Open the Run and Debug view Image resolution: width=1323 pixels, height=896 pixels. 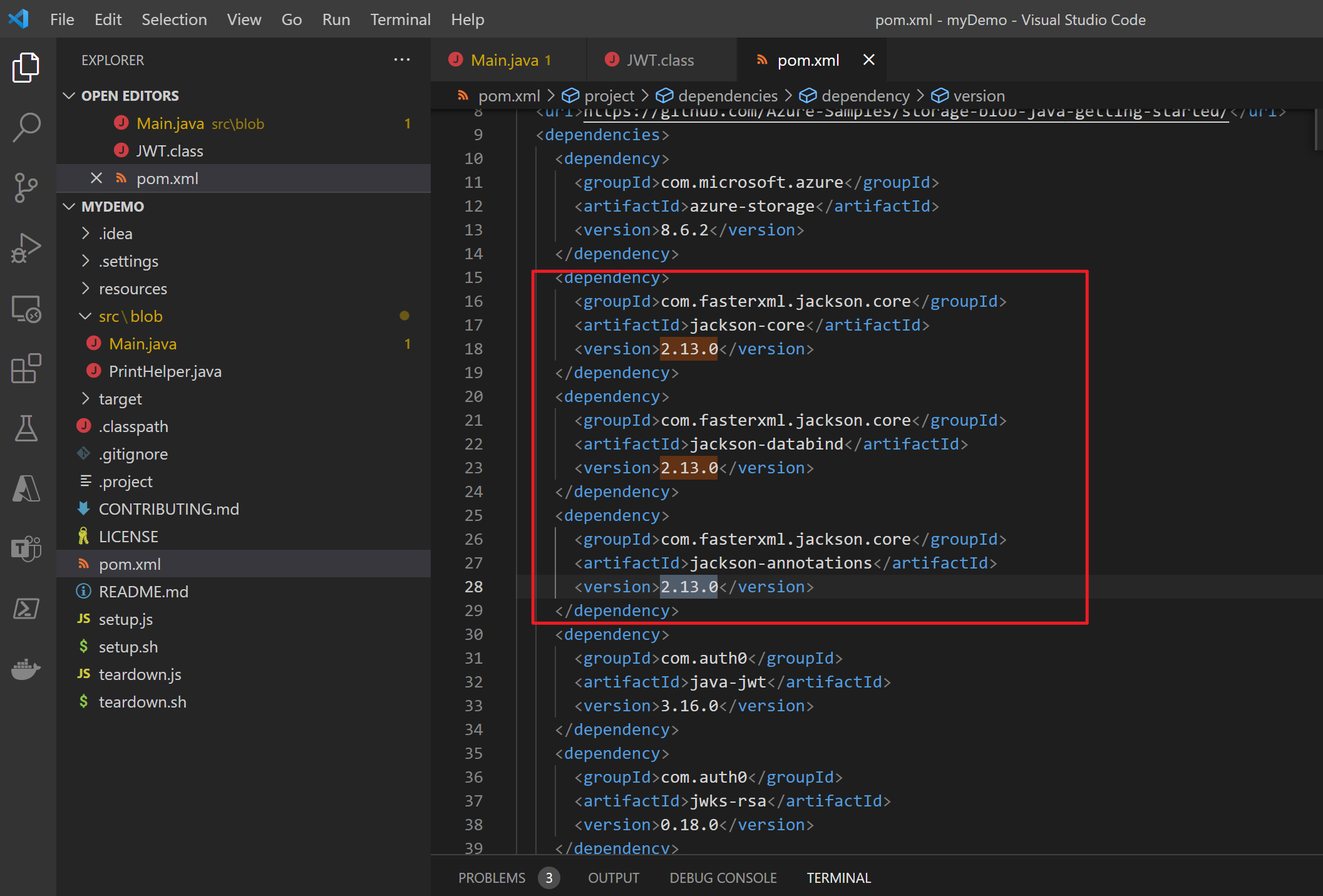click(26, 248)
